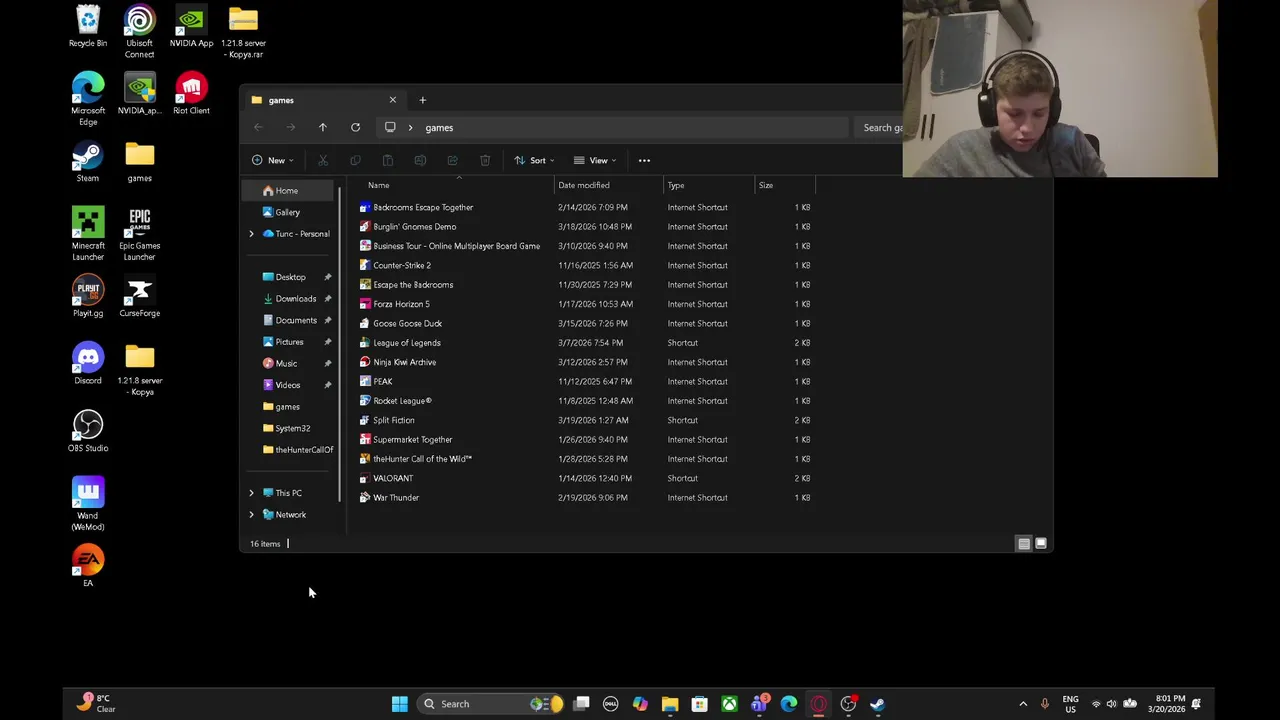1280x720 pixels.
Task: Select the Counter-Strike 2 shortcut
Action: click(401, 266)
